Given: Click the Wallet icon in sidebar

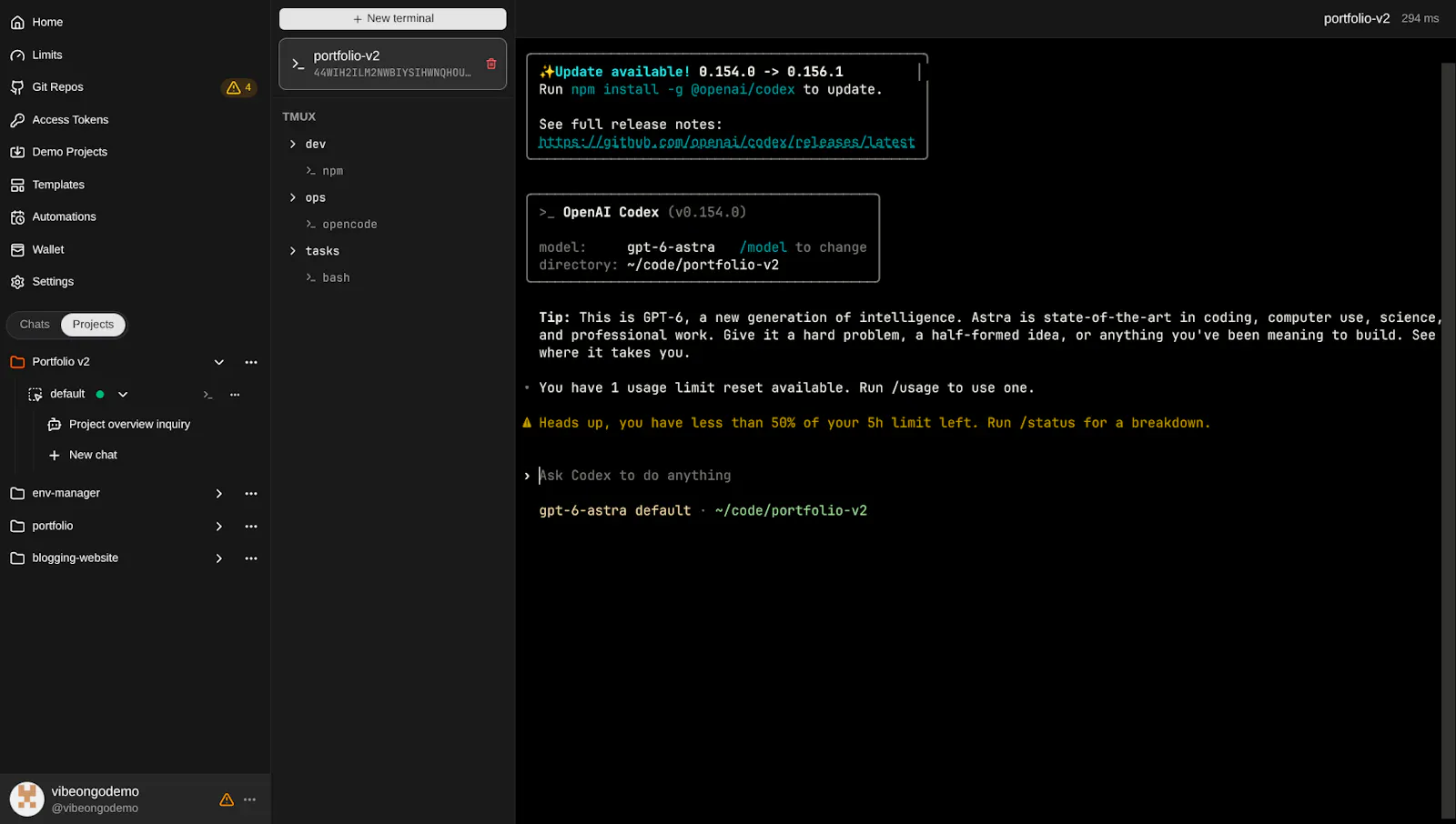Looking at the screenshot, I should 17,249.
